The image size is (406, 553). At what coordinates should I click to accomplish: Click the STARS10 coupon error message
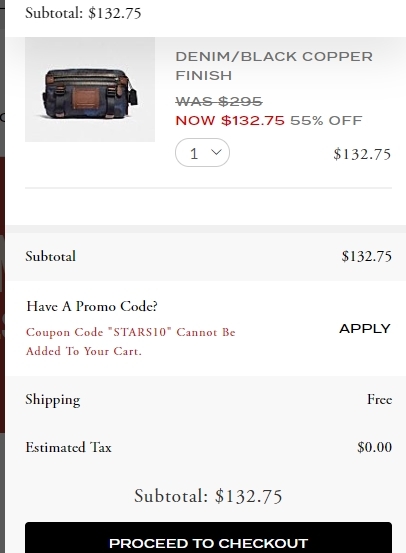(131, 341)
